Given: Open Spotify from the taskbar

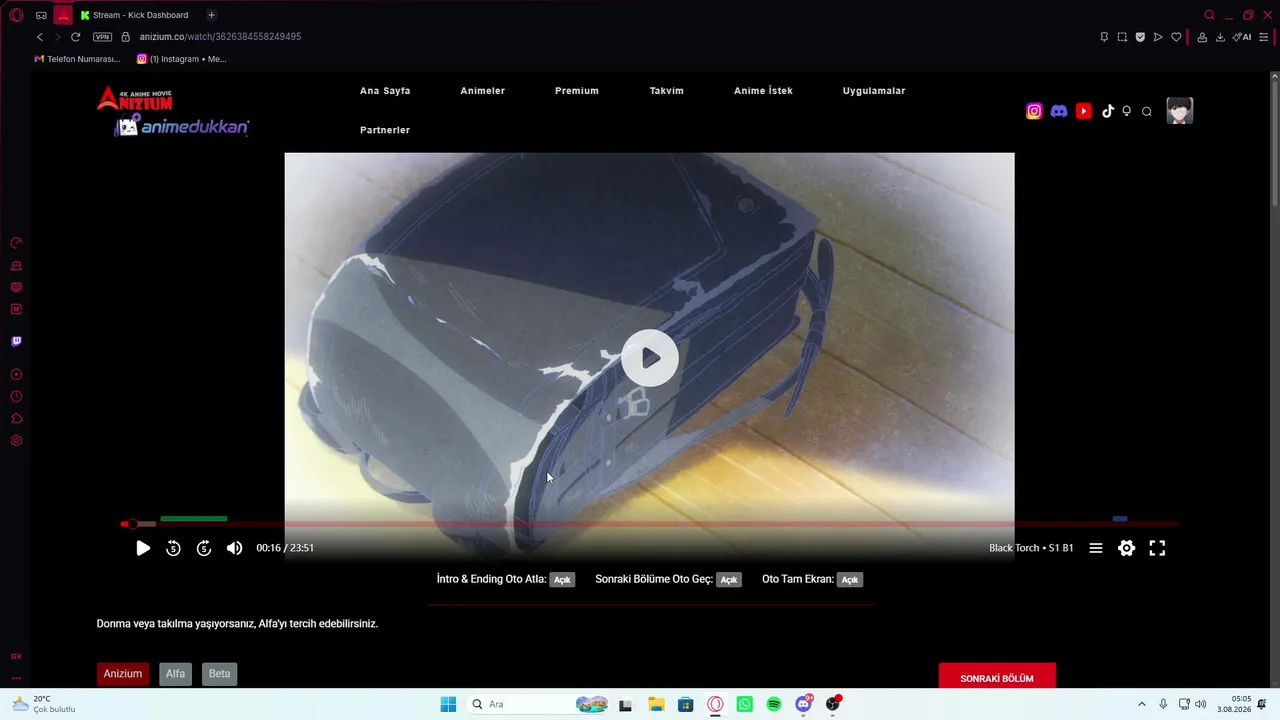Looking at the screenshot, I should 774,704.
